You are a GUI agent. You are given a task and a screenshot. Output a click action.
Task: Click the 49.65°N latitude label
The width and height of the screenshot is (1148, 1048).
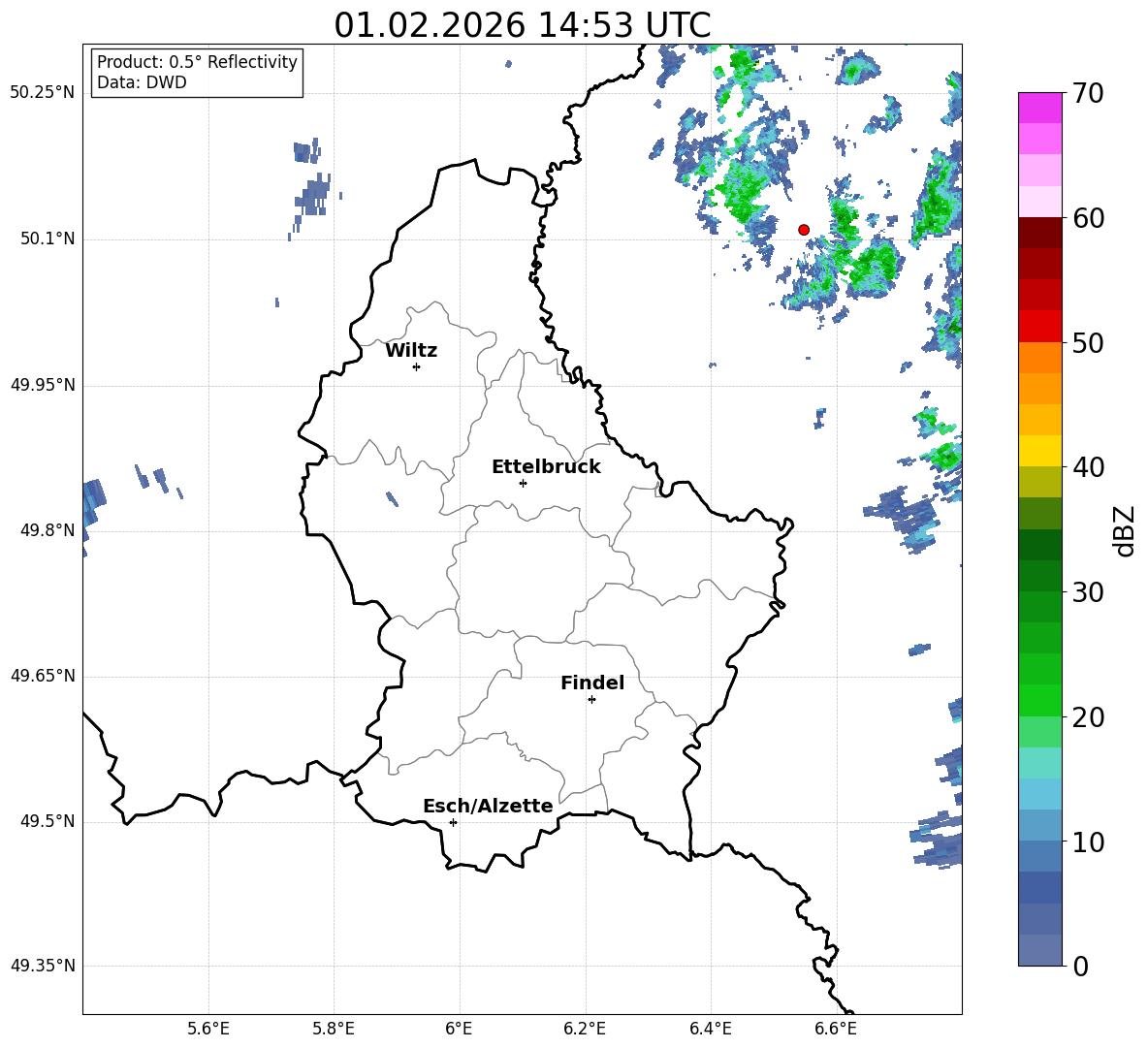[42, 675]
